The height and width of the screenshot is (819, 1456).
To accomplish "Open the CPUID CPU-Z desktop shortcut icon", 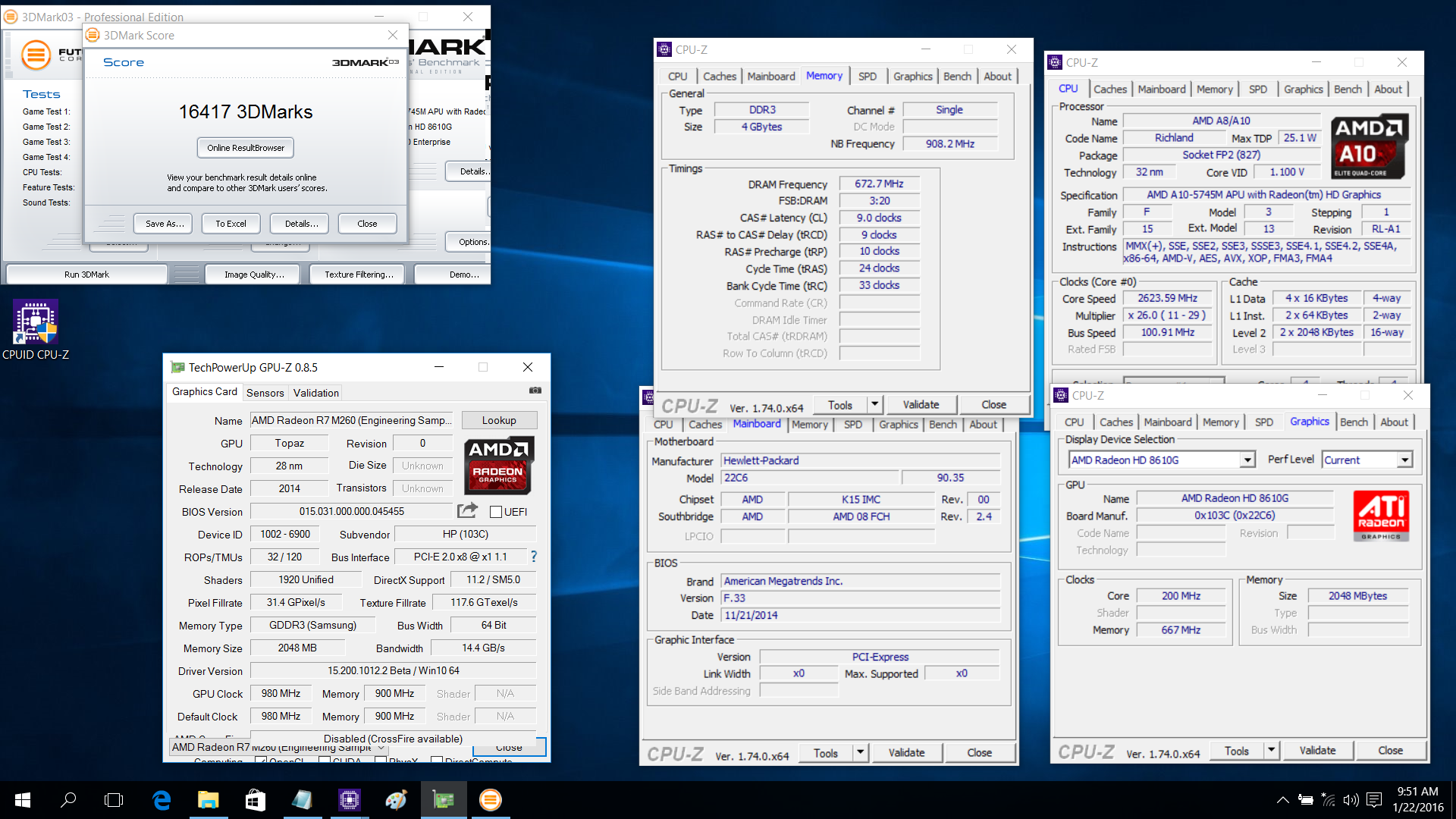I will [36, 331].
